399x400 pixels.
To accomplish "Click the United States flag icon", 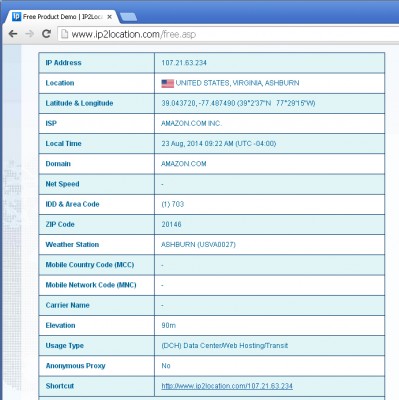I will [x=168, y=83].
